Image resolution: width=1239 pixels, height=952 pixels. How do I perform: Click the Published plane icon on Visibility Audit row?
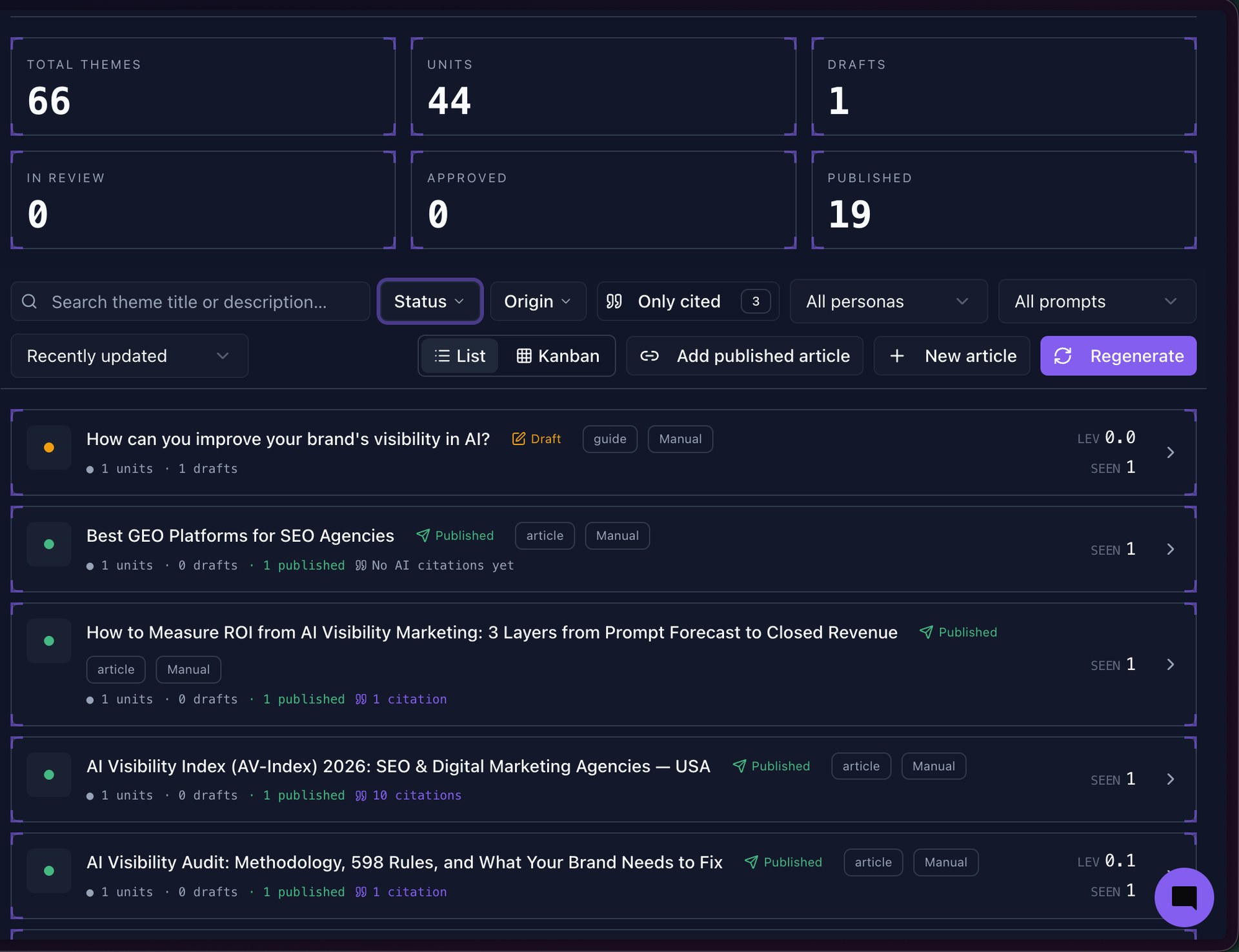[x=752, y=862]
